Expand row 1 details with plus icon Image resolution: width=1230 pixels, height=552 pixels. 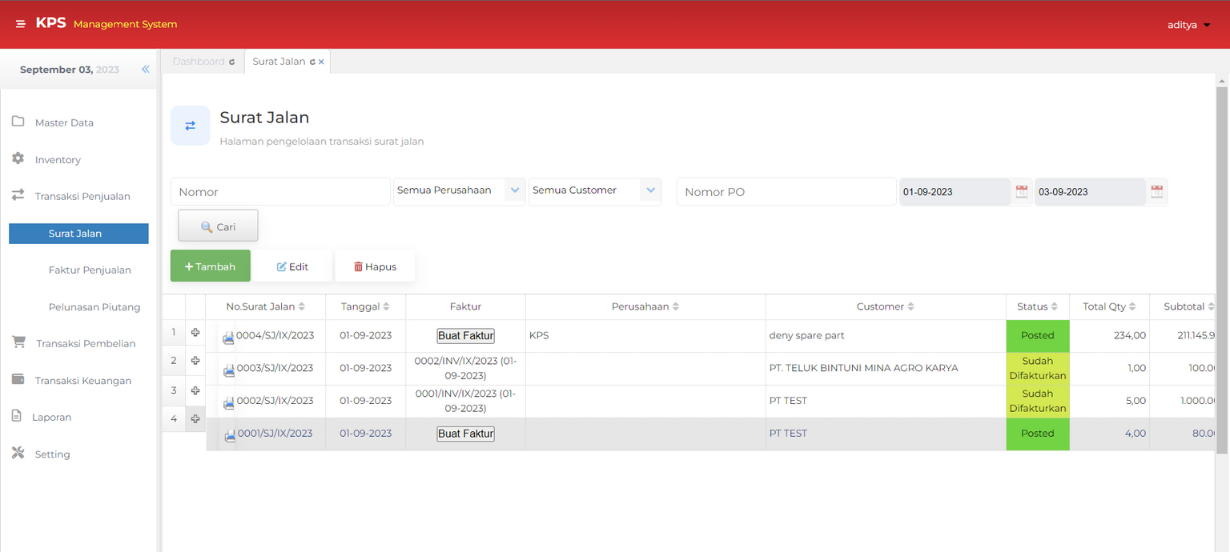[195, 333]
